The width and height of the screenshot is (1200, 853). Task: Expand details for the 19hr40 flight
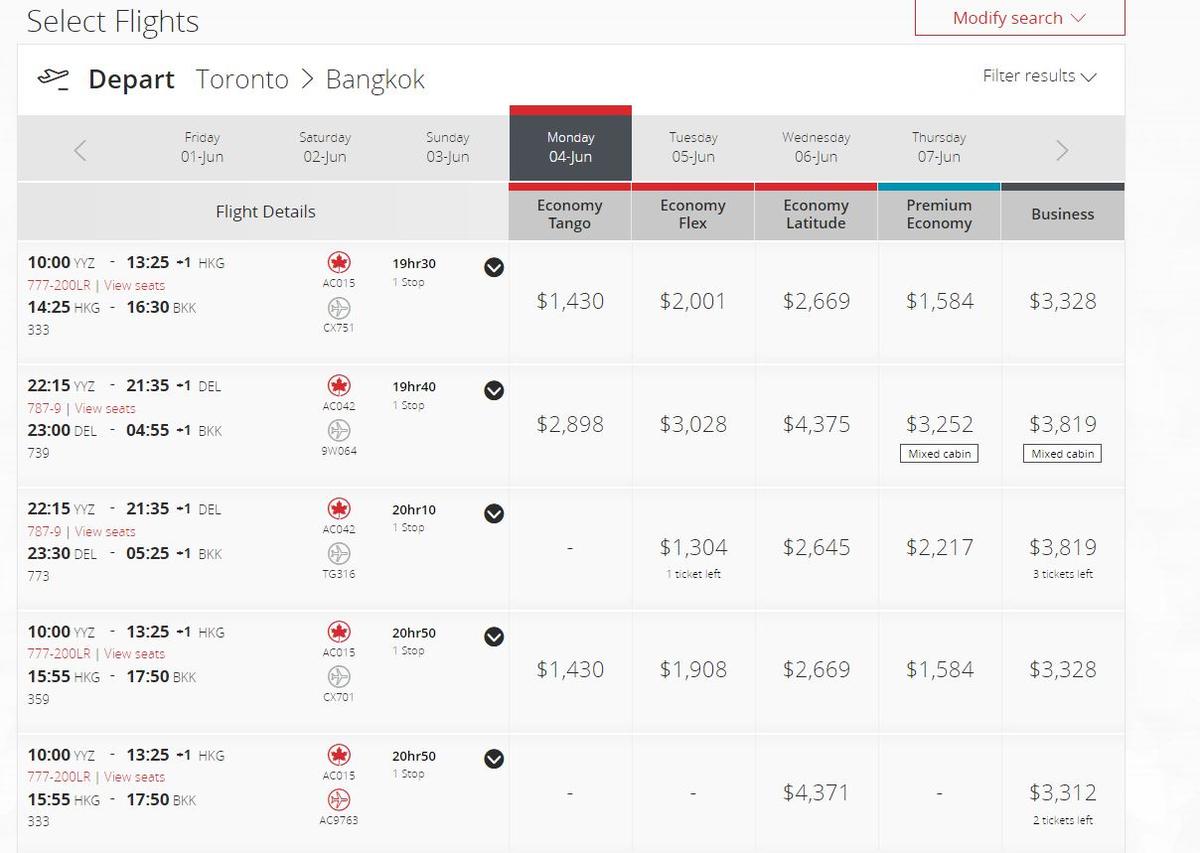click(x=494, y=390)
